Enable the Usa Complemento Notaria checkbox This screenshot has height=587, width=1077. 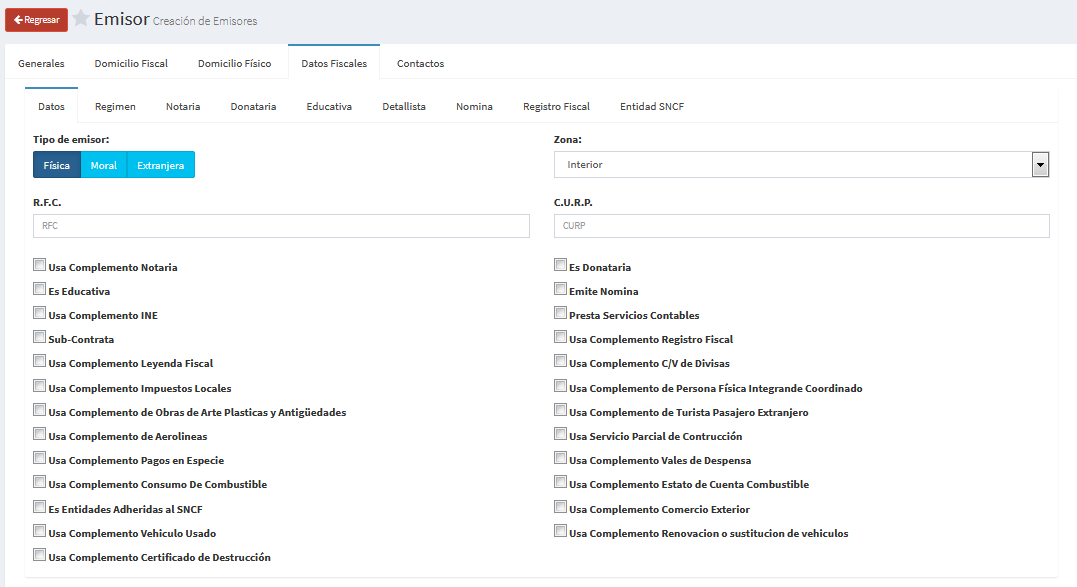coord(40,266)
